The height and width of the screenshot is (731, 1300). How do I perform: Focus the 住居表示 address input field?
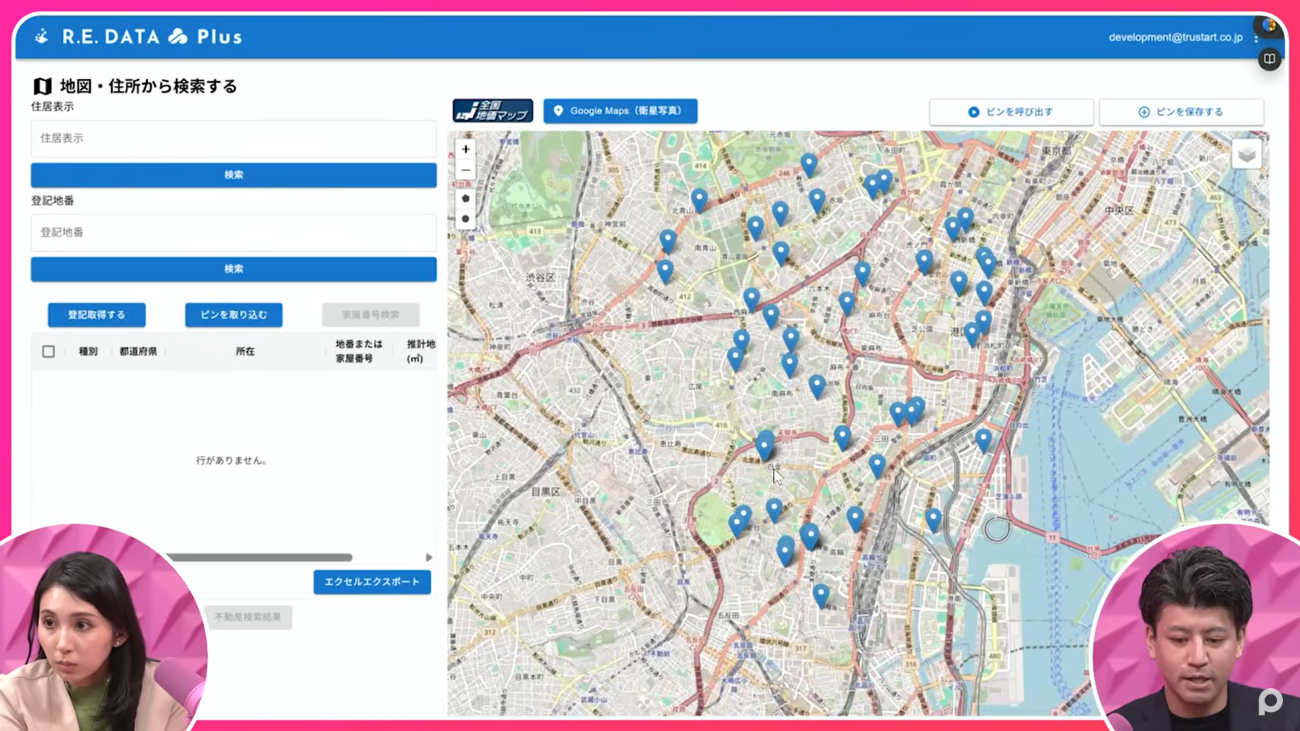click(x=233, y=139)
